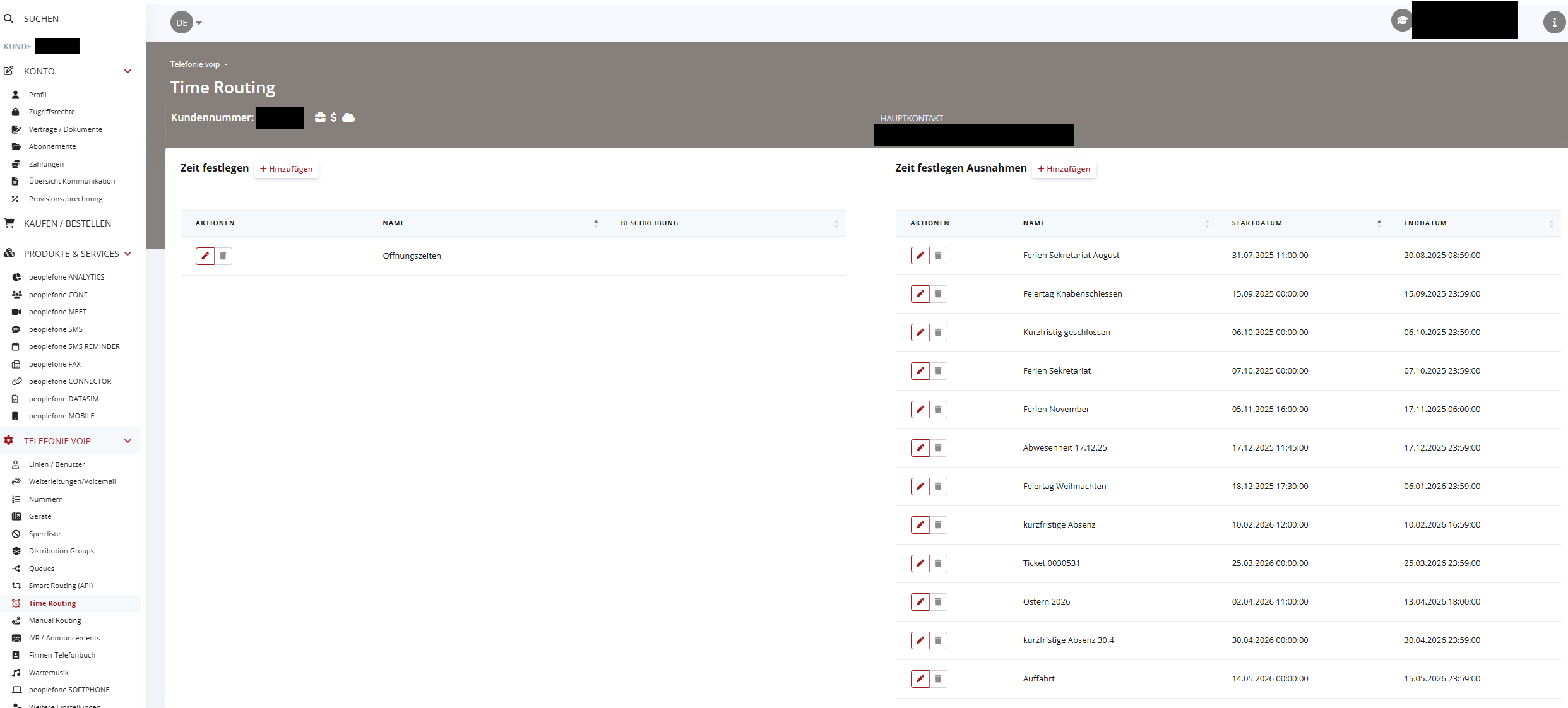
Task: Edit Auffahrt exception entry
Action: [x=920, y=679]
